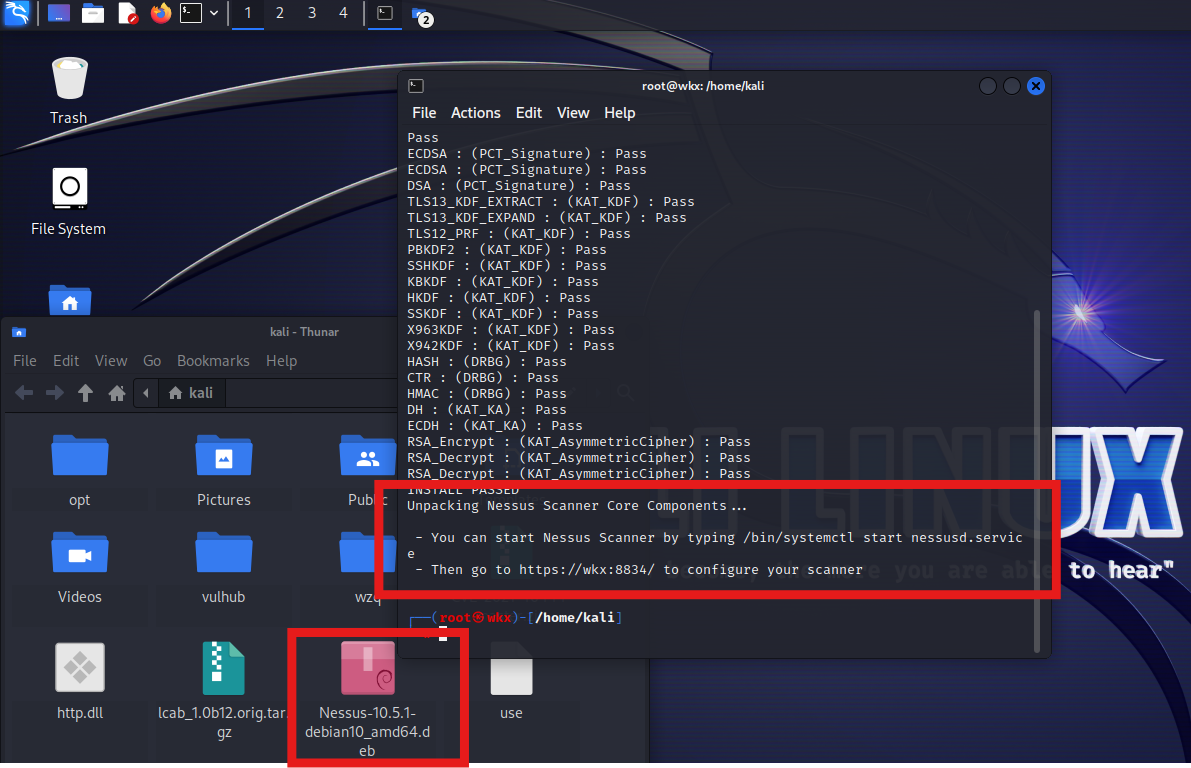
Task: Select the Videos folder
Action: 80,568
